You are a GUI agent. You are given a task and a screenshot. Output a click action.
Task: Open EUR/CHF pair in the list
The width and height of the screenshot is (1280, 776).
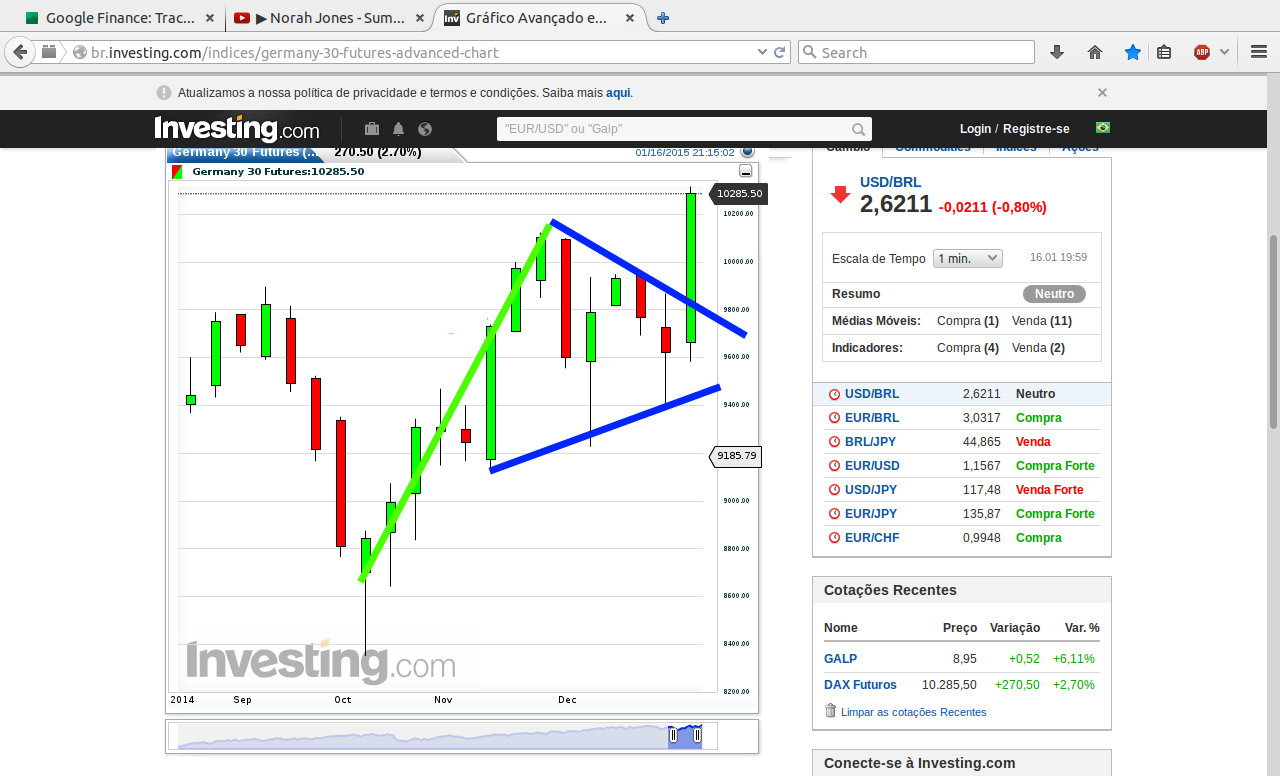tap(872, 538)
